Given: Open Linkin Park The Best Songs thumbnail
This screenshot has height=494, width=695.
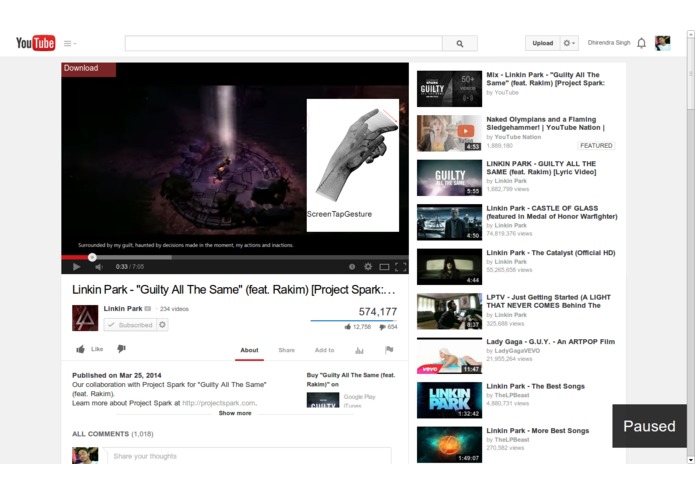Looking at the screenshot, I should (x=449, y=400).
